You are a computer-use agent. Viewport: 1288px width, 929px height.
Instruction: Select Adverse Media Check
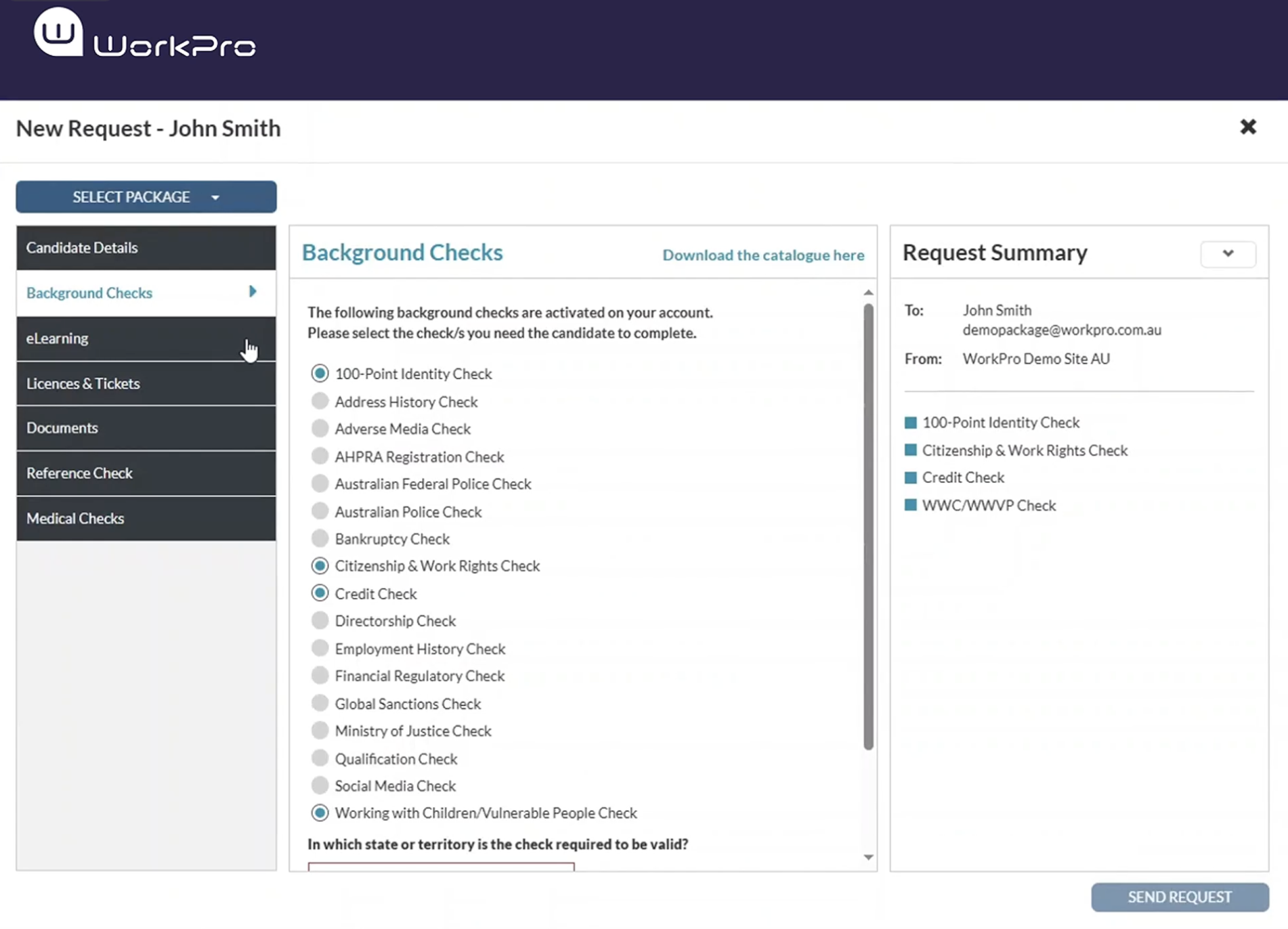pos(320,429)
